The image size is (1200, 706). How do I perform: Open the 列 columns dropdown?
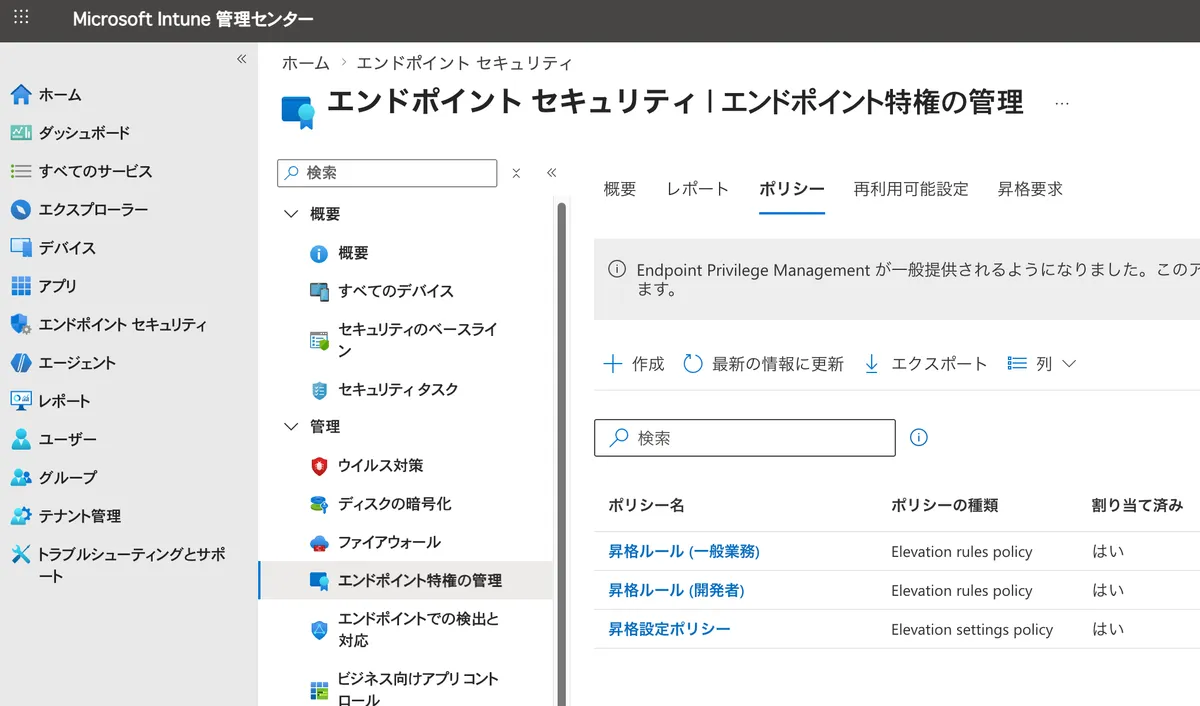[x=1042, y=364]
